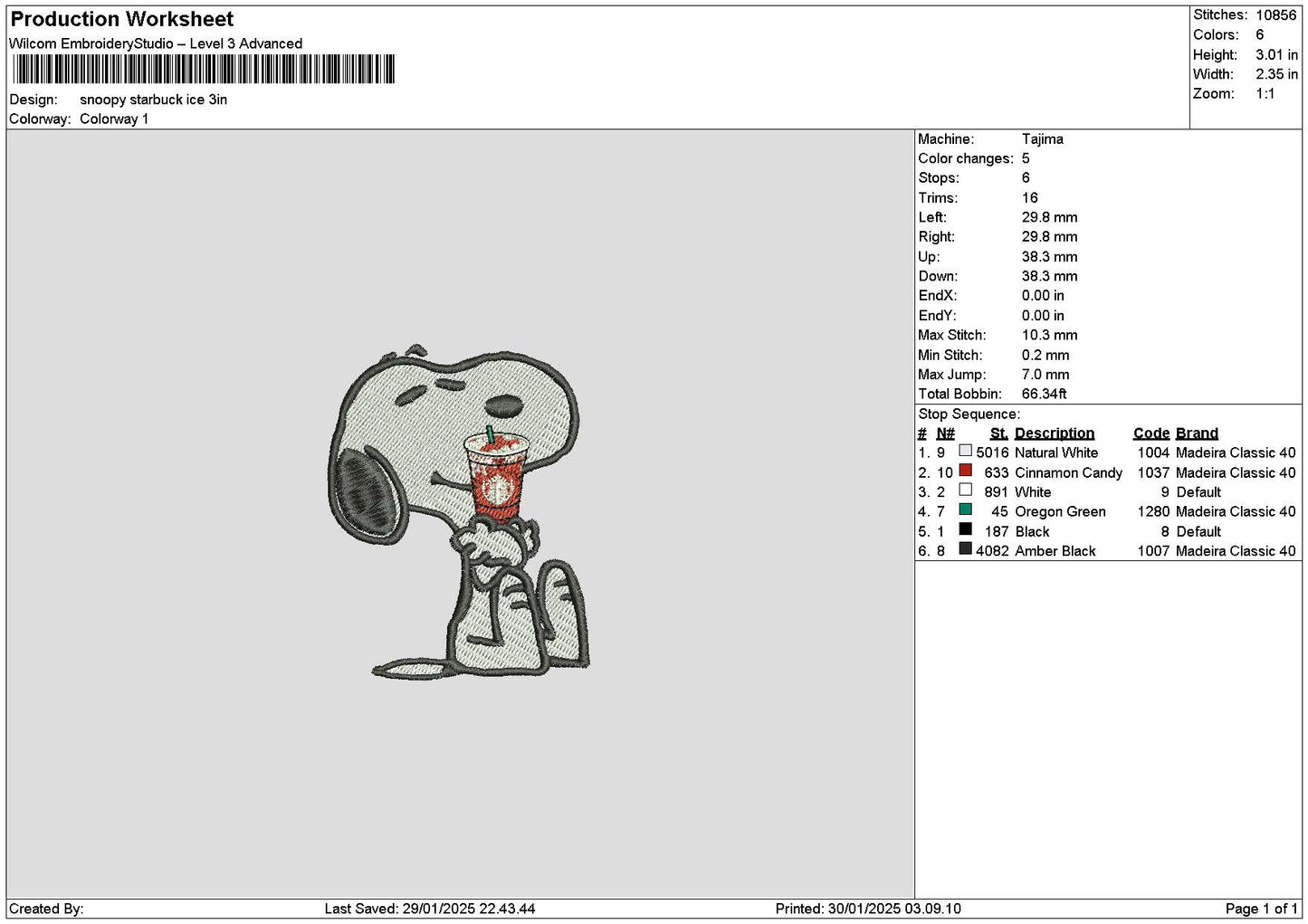Click 'Cinnamon Candy' description text

(1068, 472)
